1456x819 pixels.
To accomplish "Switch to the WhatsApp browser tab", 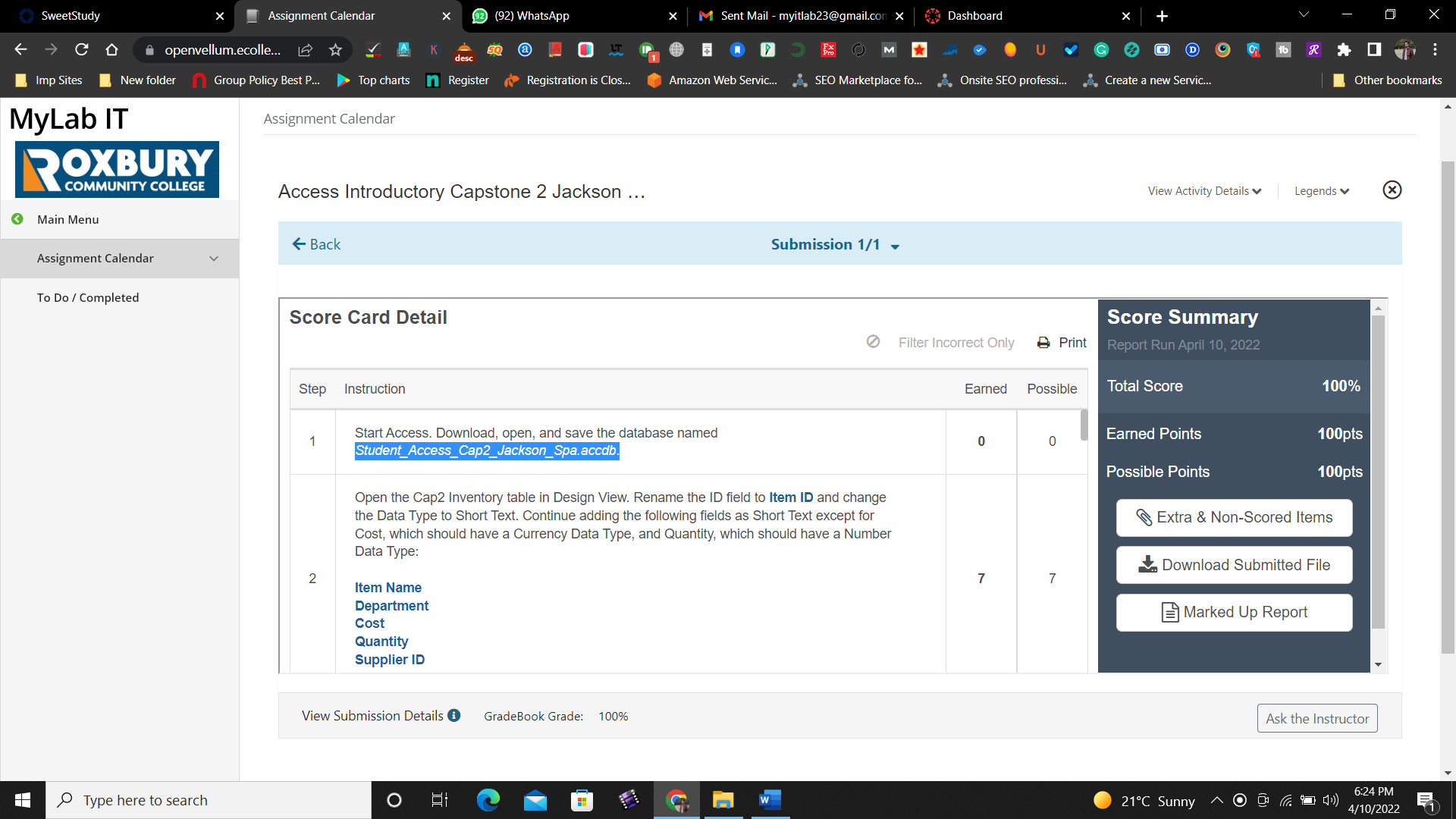I will pos(573,16).
